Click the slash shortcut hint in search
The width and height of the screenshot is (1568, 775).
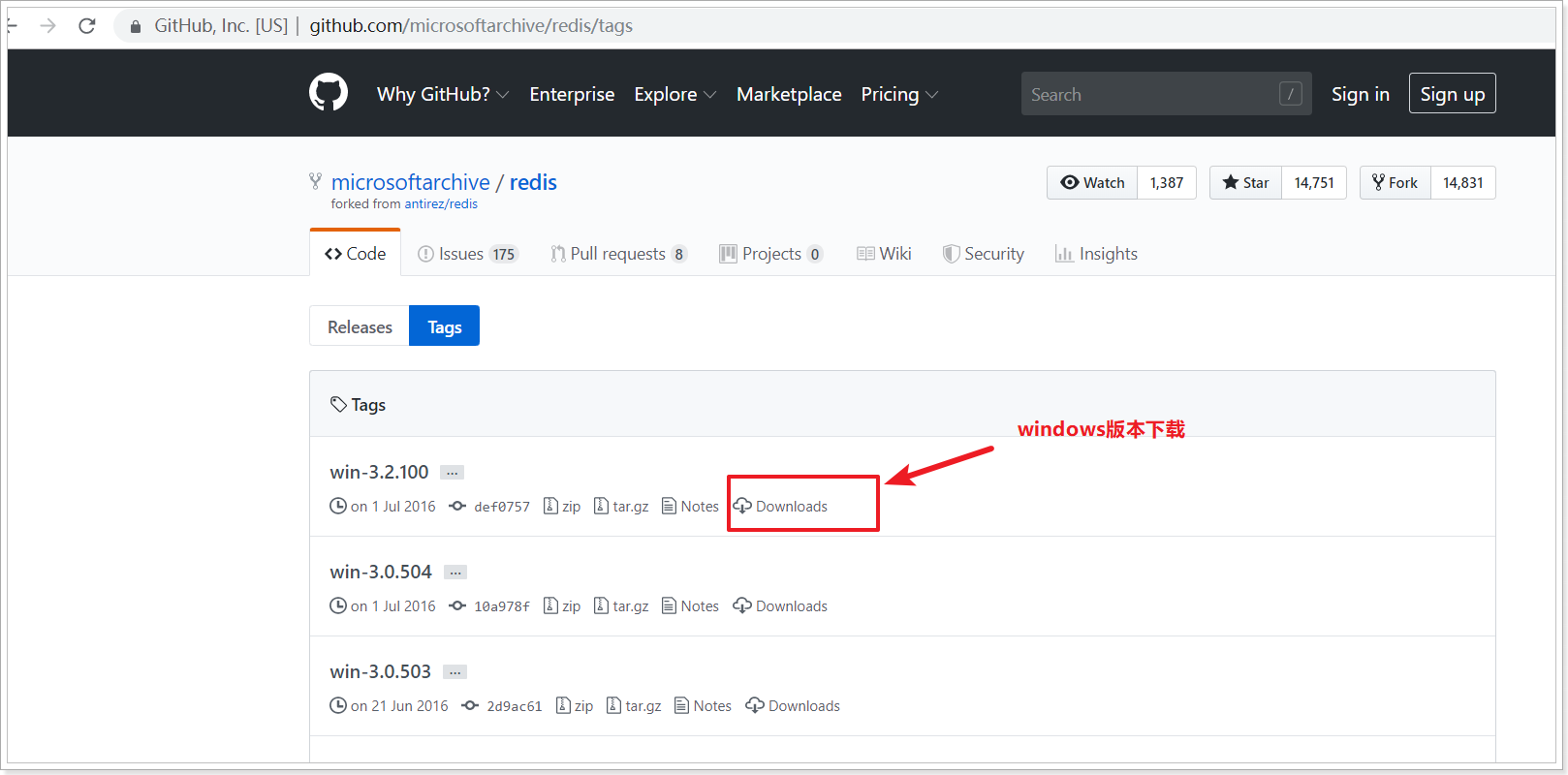[x=1290, y=94]
